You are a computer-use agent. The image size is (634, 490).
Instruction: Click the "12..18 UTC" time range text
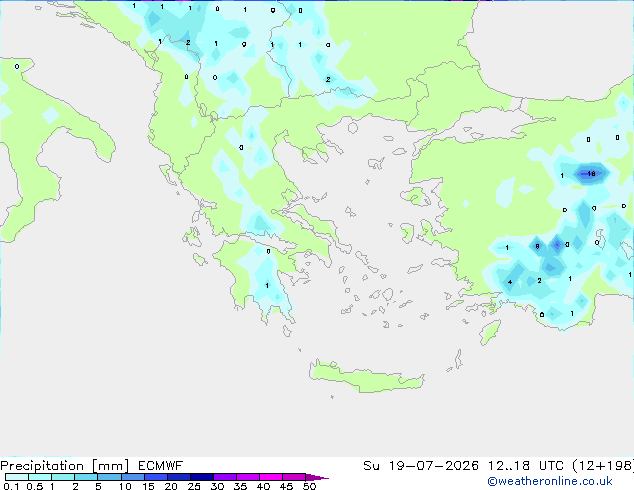pos(526,465)
